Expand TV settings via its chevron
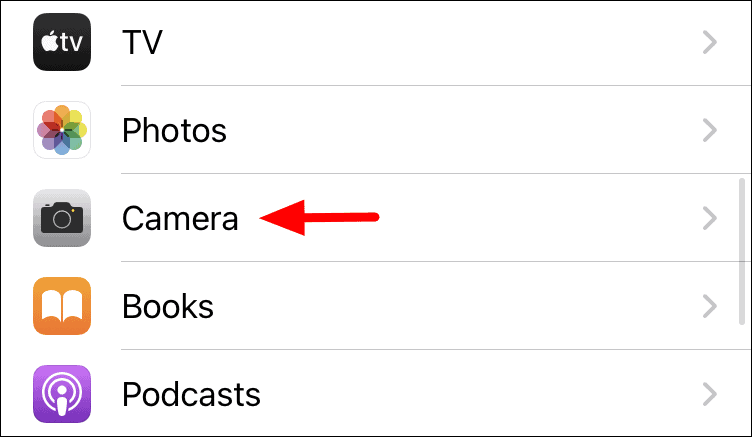 coord(710,42)
